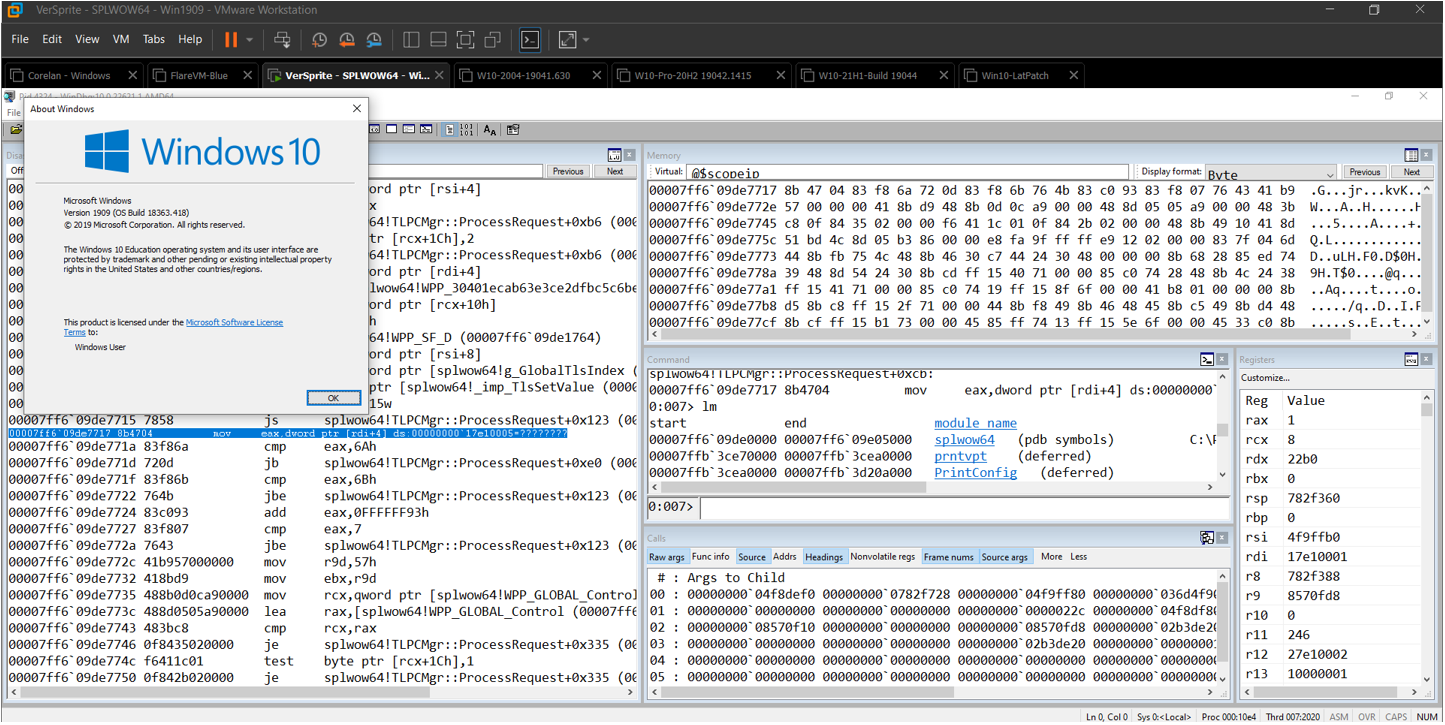Click Previous in the Disassembly window
The width and height of the screenshot is (1445, 725).
(x=568, y=171)
